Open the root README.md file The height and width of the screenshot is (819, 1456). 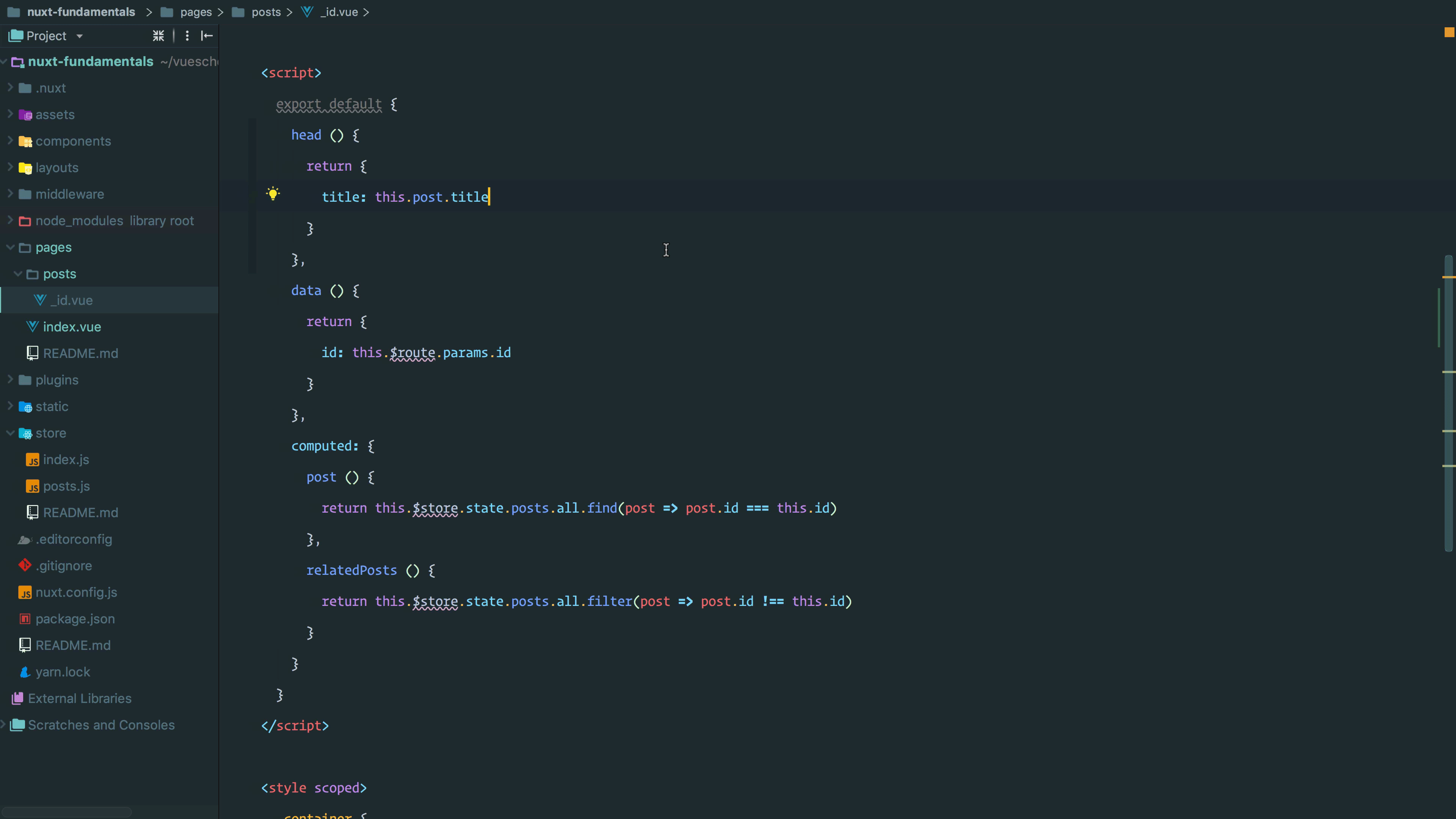[73, 645]
